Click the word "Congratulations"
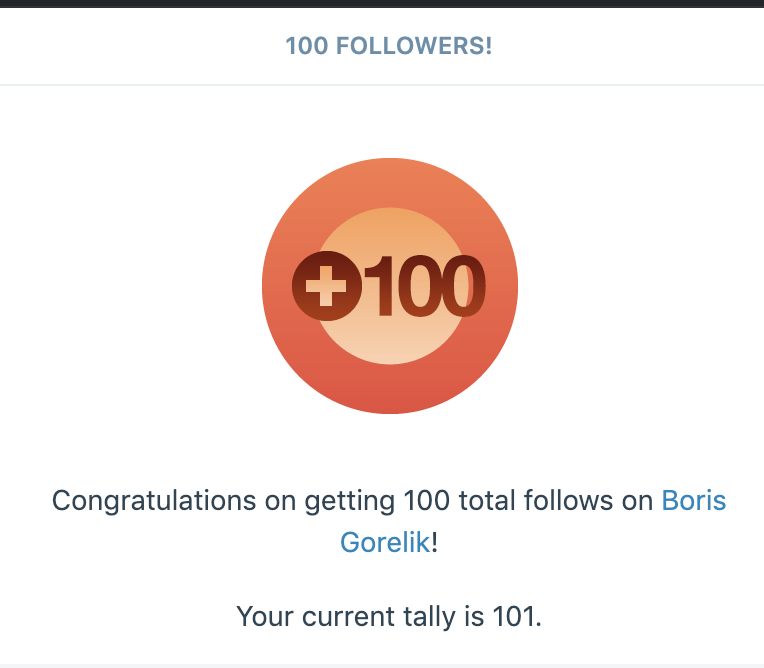764x668 pixels. coord(154,500)
